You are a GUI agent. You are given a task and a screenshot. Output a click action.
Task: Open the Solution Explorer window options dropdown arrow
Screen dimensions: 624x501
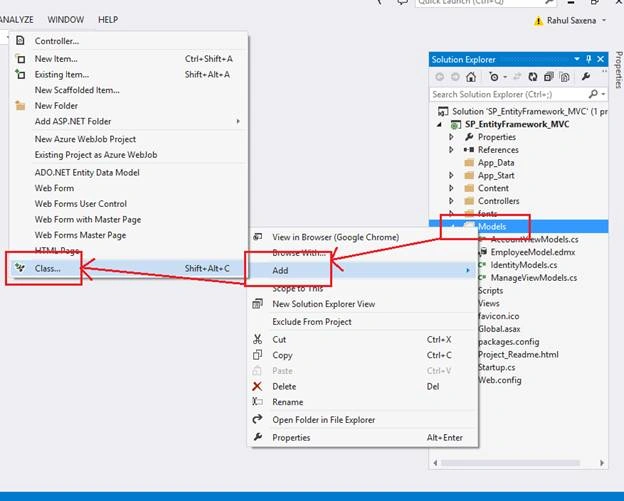pyautogui.click(x=577, y=59)
